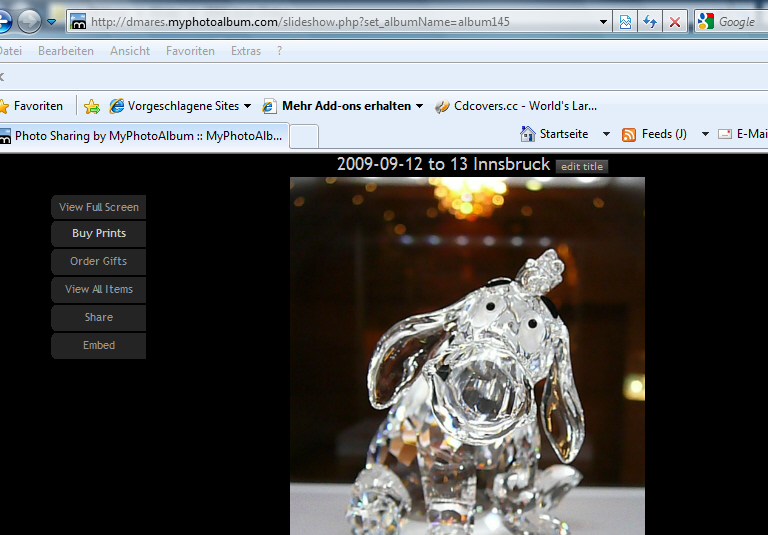Click the E-Mail envelope icon
This screenshot has width=768, height=535.
[x=725, y=134]
